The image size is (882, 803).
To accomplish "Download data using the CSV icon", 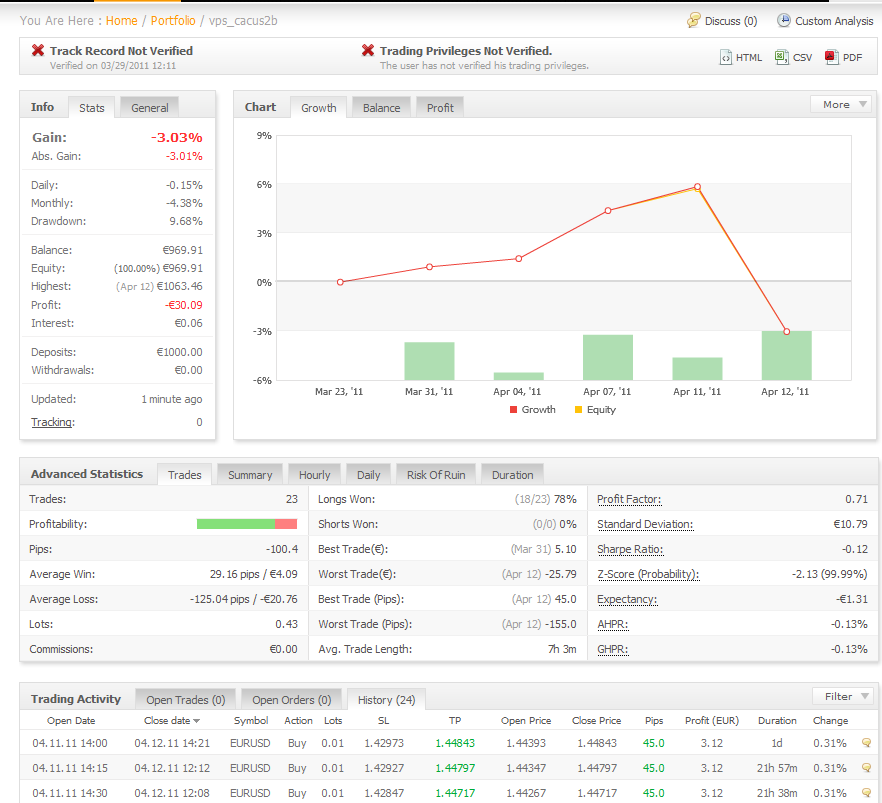I will (x=782, y=58).
